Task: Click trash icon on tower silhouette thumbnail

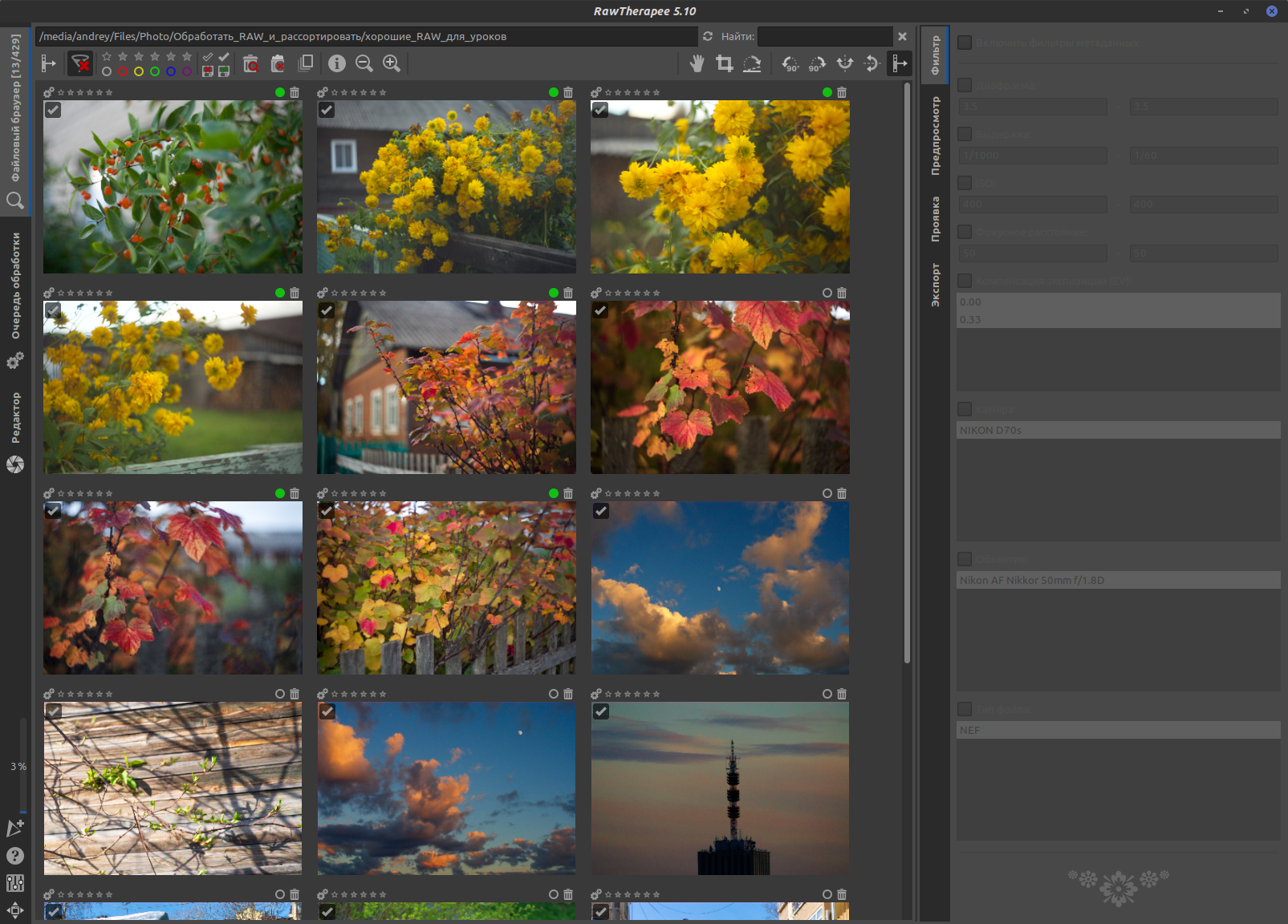Action: (842, 694)
